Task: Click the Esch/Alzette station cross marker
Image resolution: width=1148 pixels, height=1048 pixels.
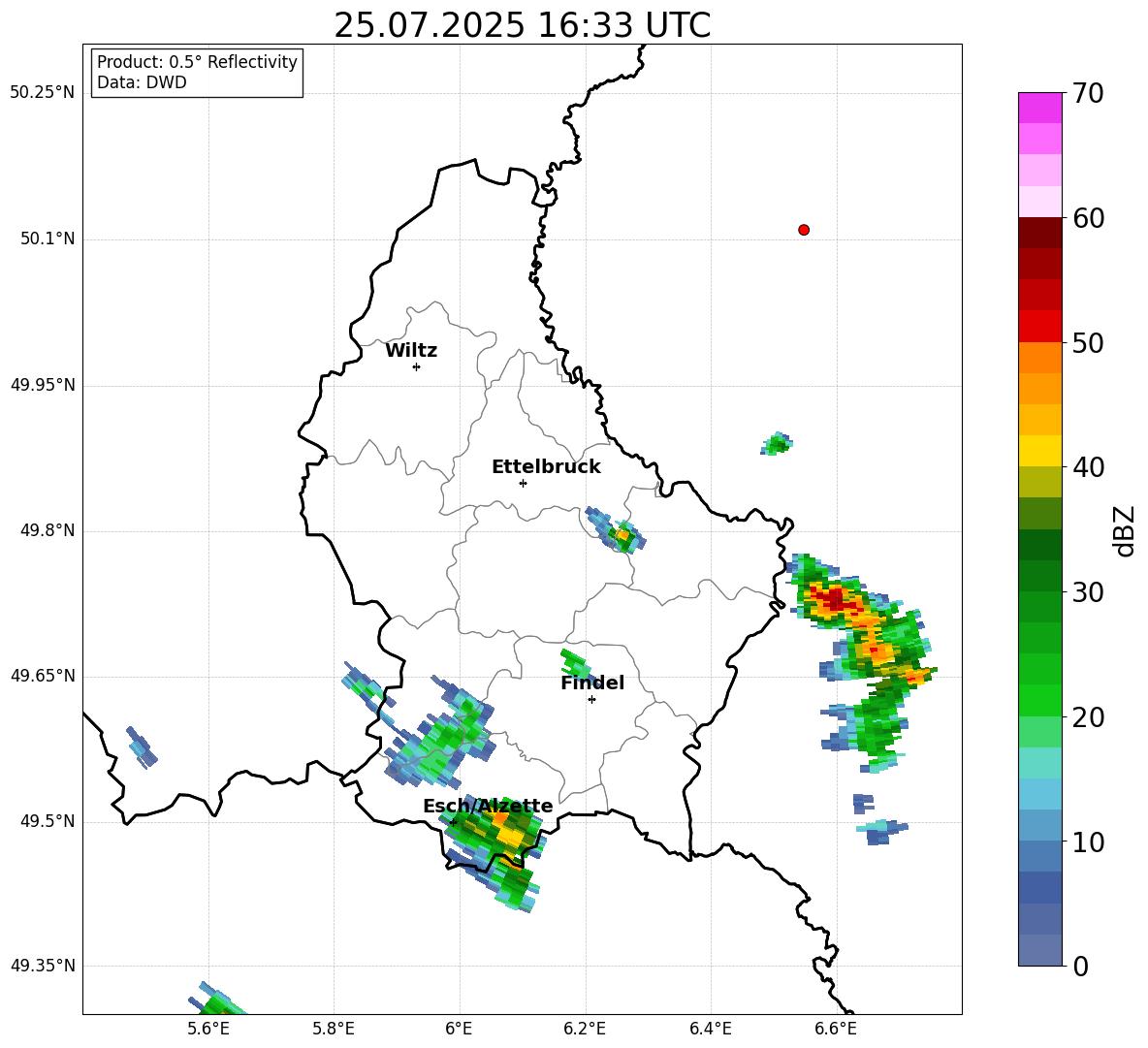Action: (x=453, y=822)
